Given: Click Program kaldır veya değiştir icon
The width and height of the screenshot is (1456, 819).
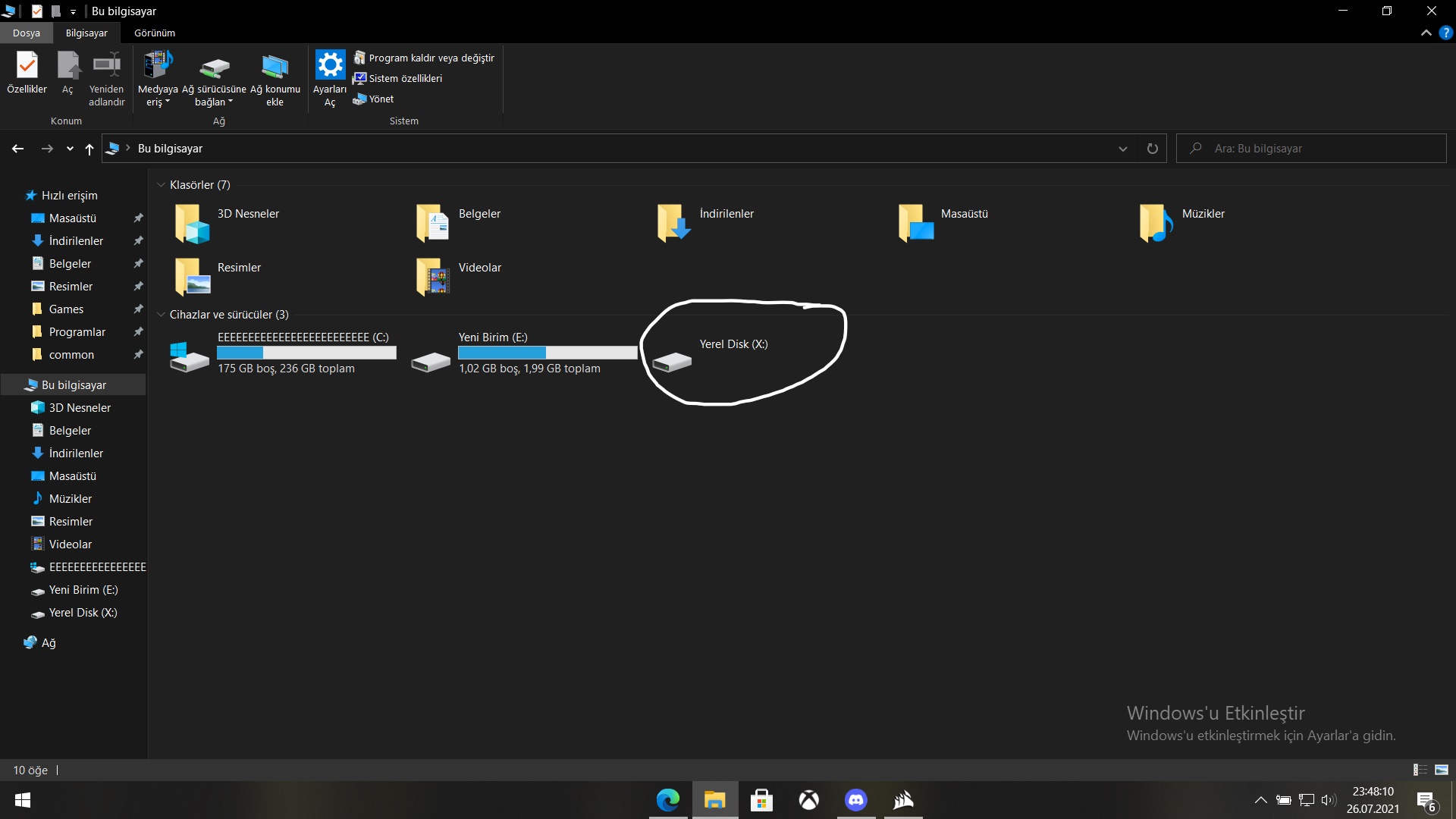Looking at the screenshot, I should [358, 57].
